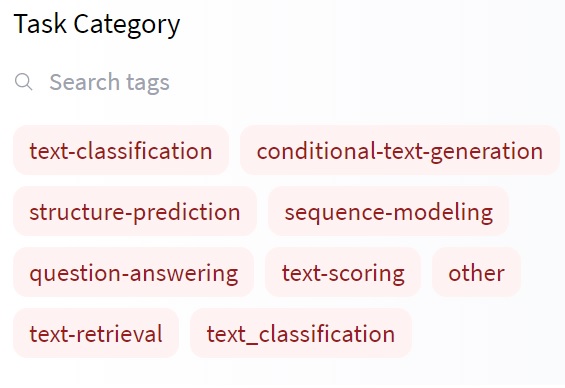Image resolution: width=565 pixels, height=388 pixels.
Task: Click the word 'answering' in question-answering tag
Action: click(184, 273)
